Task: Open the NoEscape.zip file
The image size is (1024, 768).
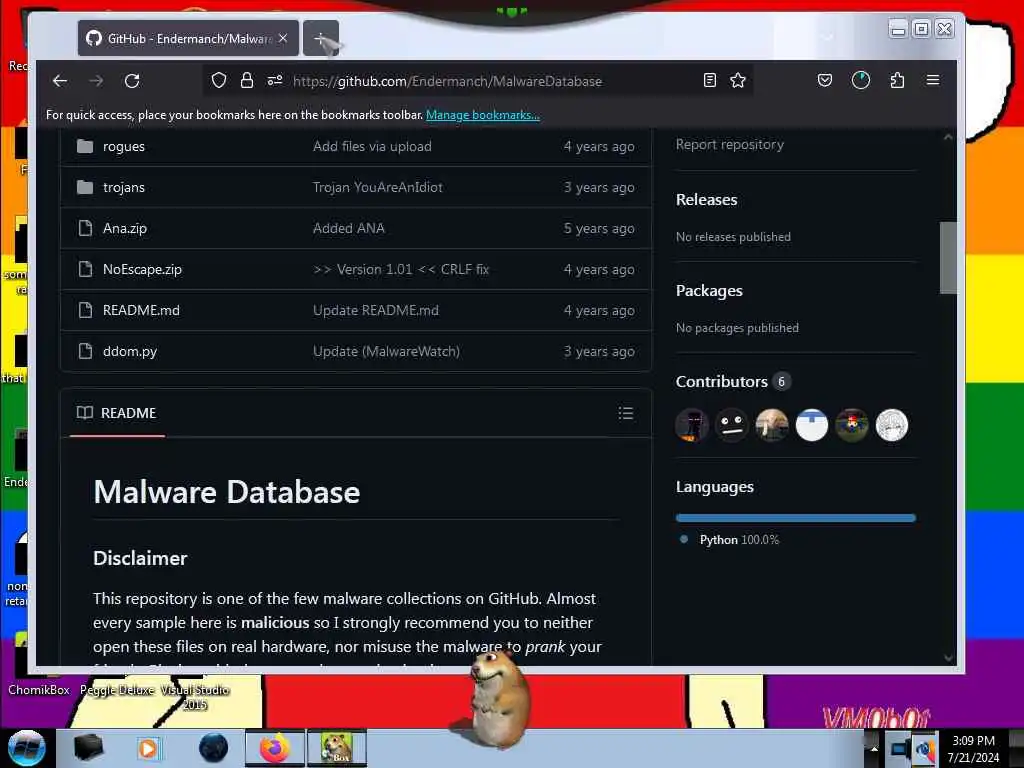Action: [x=142, y=270]
